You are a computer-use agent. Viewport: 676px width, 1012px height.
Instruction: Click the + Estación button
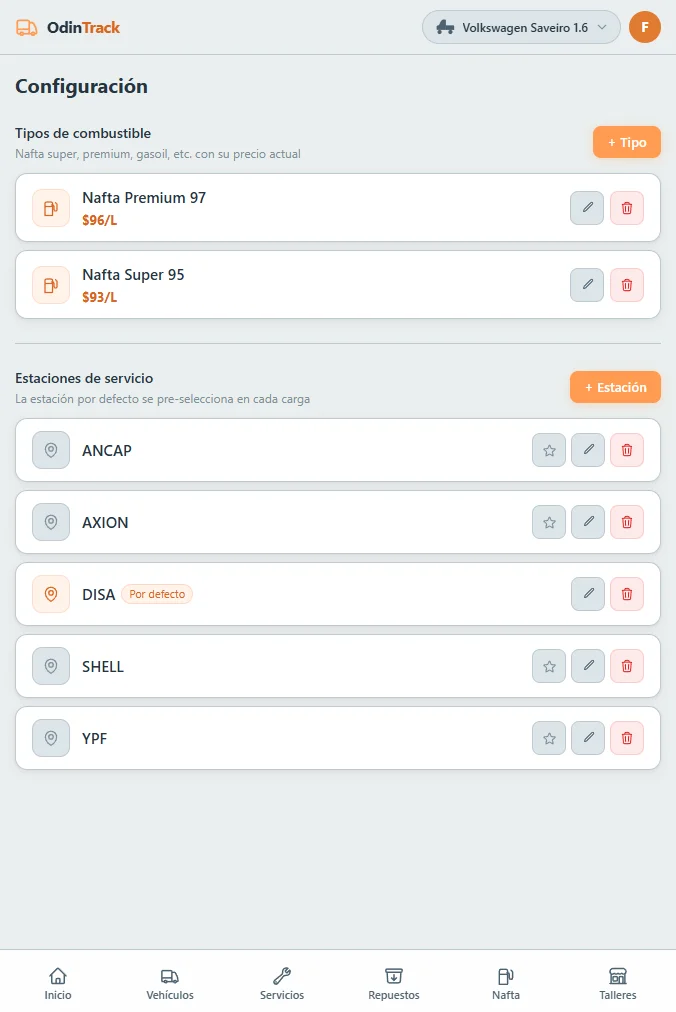[615, 387]
